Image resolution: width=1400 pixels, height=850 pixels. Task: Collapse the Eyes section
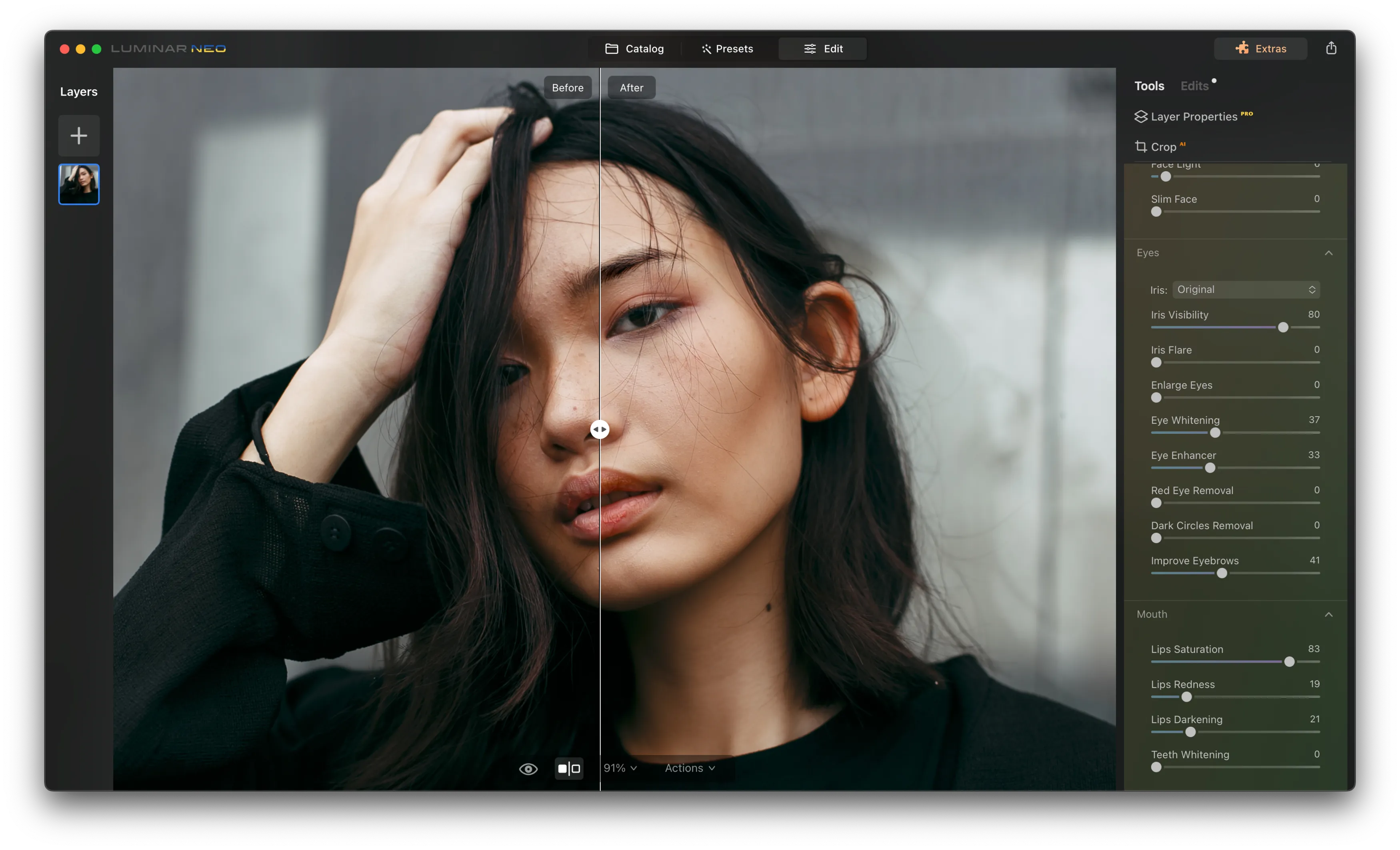coord(1328,253)
